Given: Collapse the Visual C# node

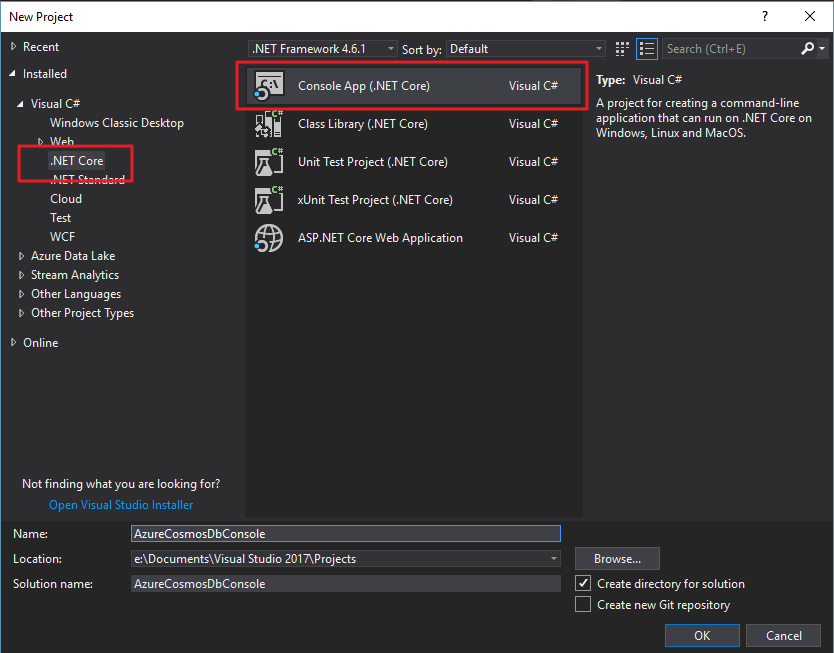Looking at the screenshot, I should 21,104.
